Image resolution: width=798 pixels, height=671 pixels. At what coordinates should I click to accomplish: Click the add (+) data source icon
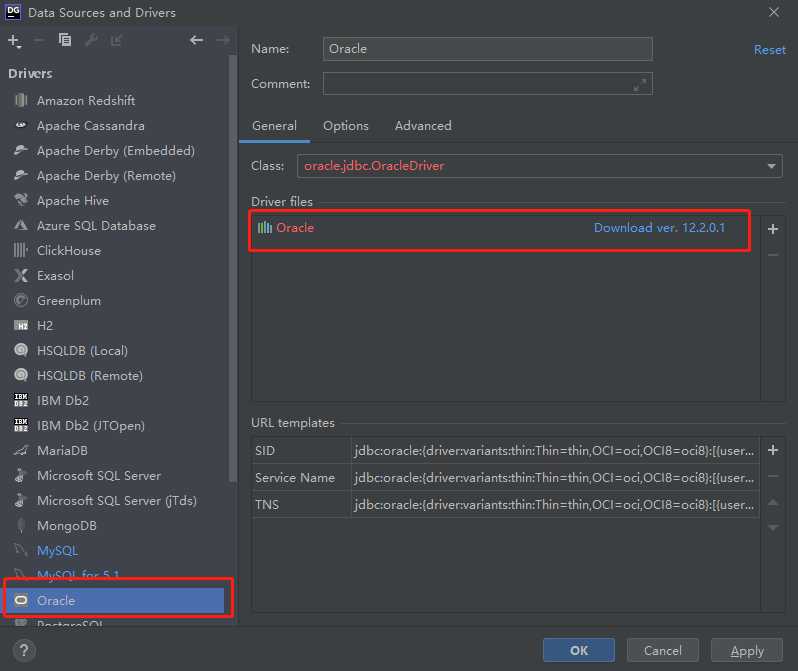pos(15,41)
